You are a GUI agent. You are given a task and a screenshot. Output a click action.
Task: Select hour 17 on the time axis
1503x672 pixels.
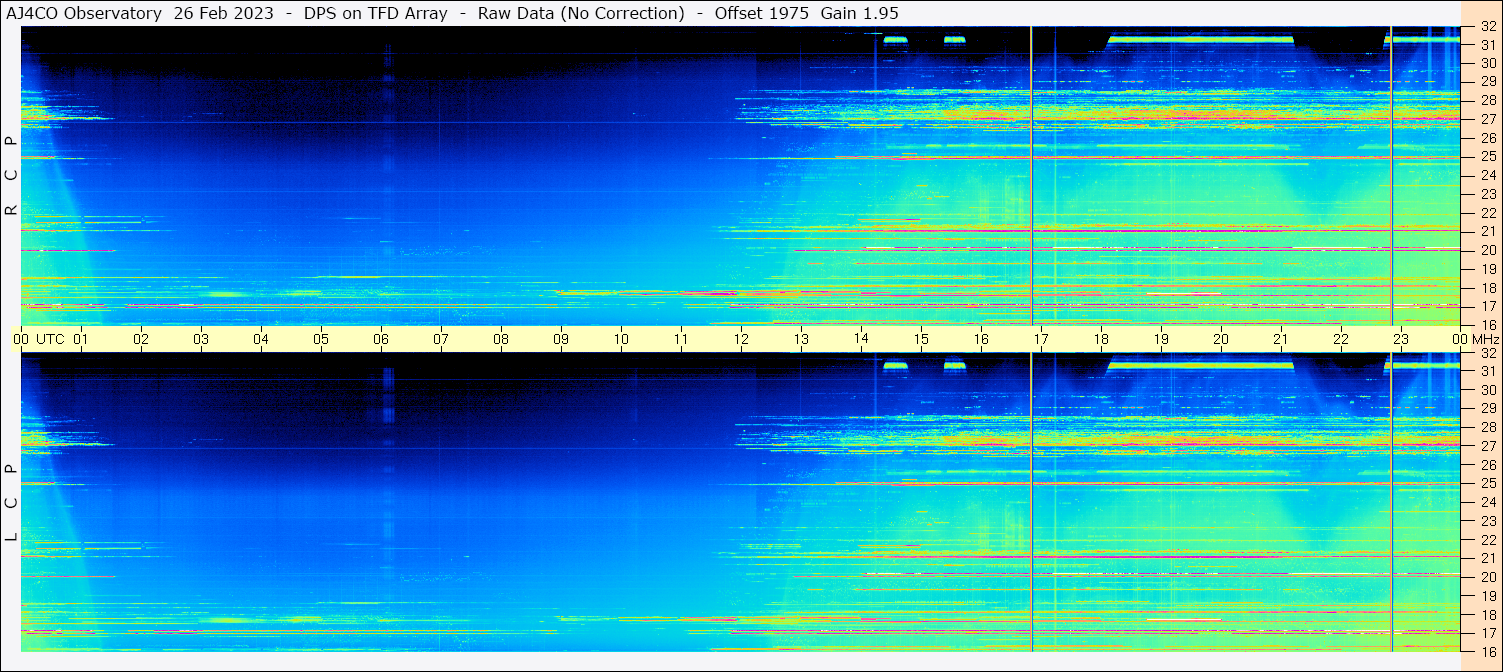pyautogui.click(x=1041, y=339)
